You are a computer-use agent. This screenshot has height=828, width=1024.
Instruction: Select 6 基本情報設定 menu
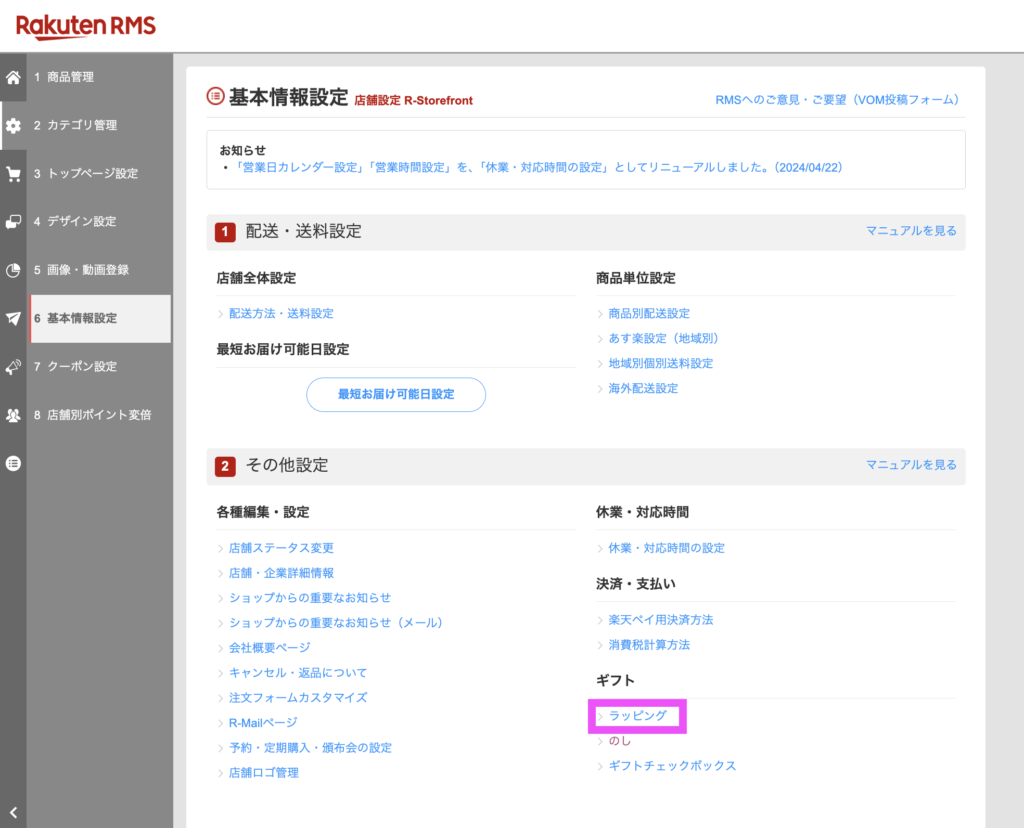[x=100, y=318]
